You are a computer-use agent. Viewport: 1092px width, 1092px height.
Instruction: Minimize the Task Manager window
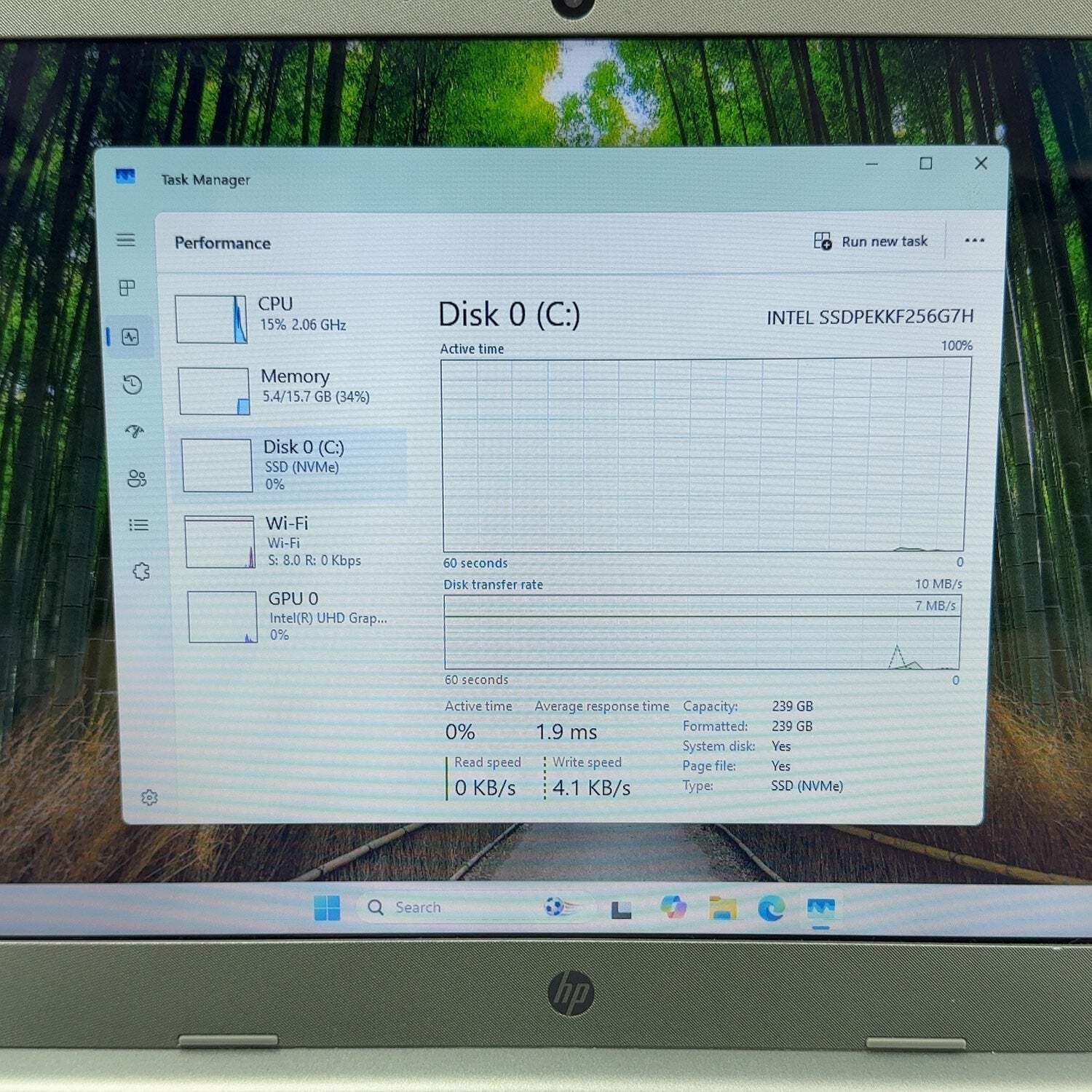click(x=871, y=165)
